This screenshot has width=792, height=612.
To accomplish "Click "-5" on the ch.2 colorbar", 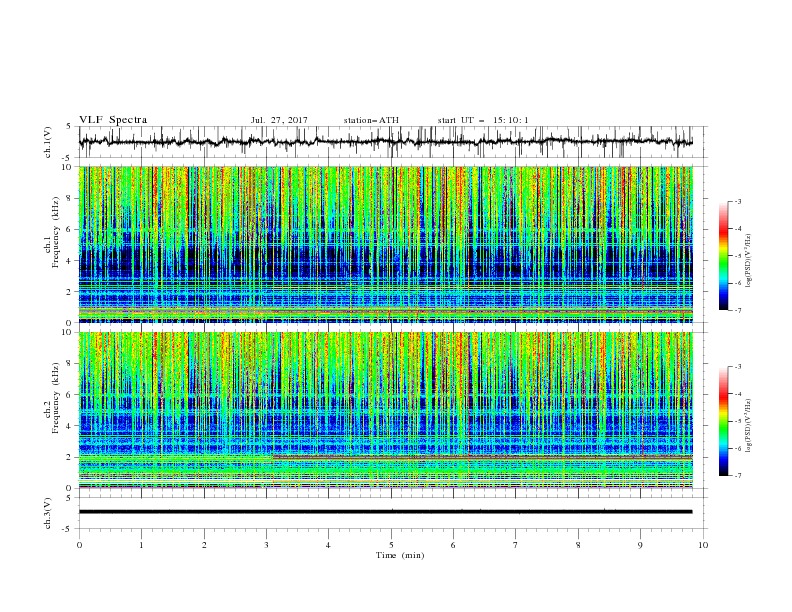I will [x=737, y=421].
